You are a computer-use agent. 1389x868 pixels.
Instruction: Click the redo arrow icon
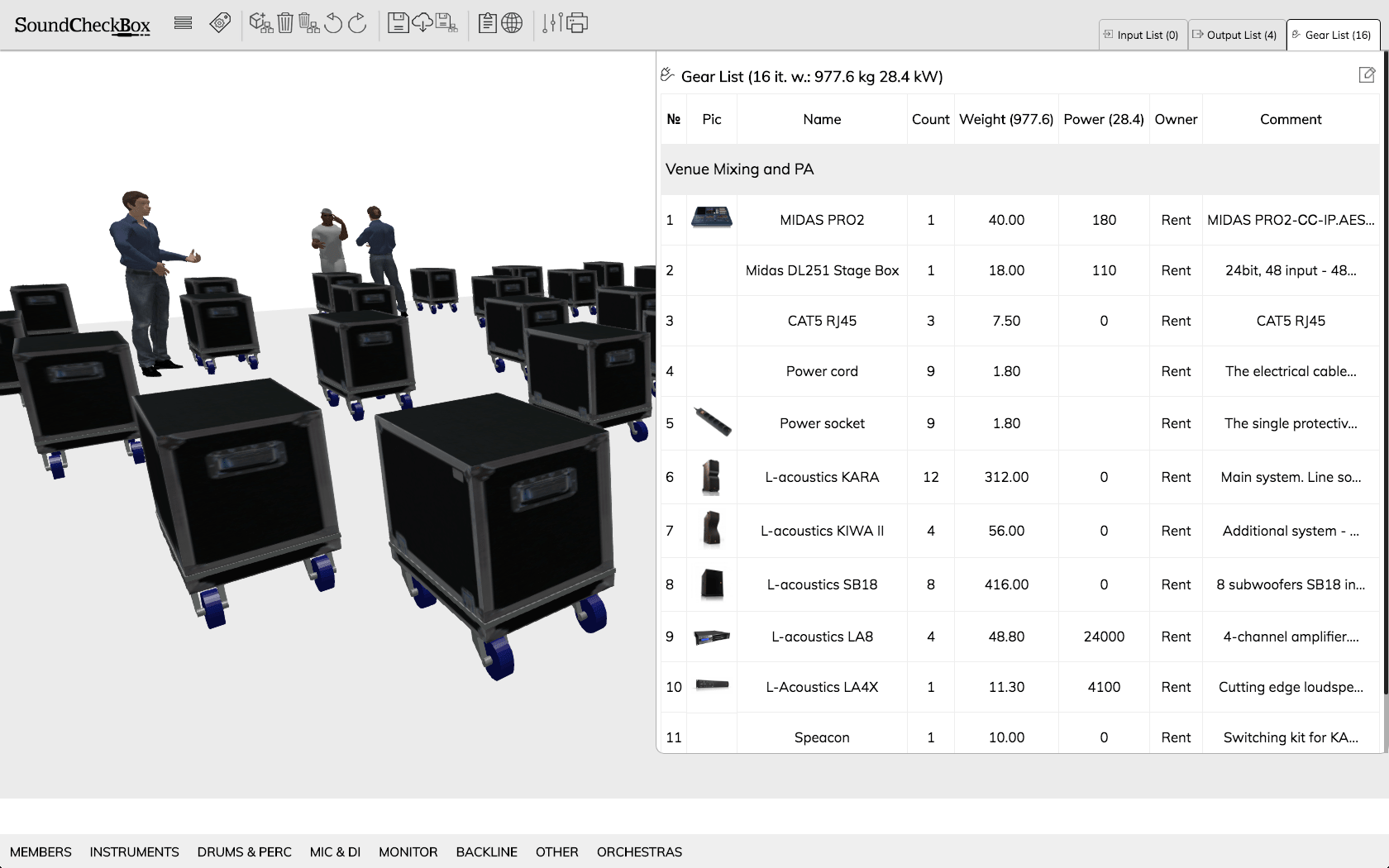357,23
